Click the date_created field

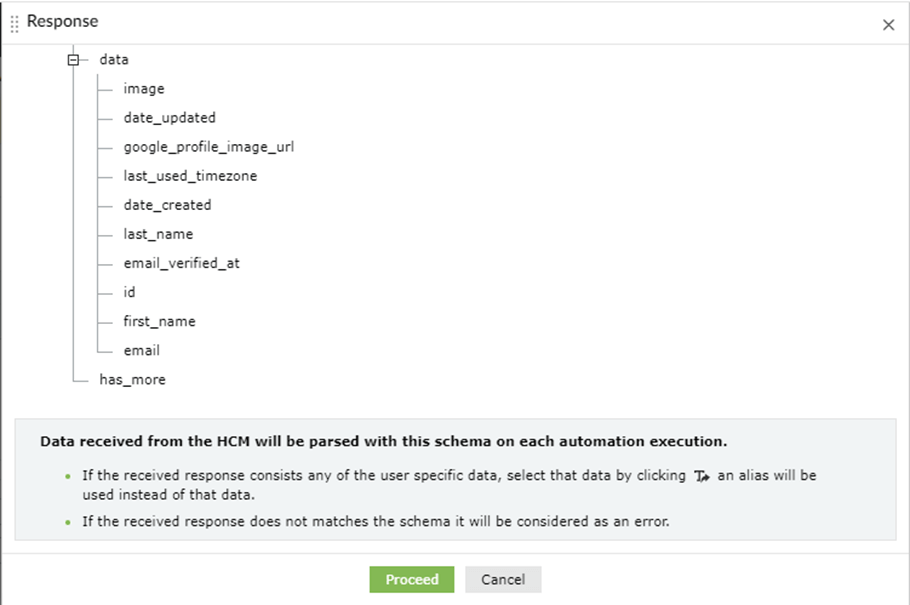pos(167,205)
